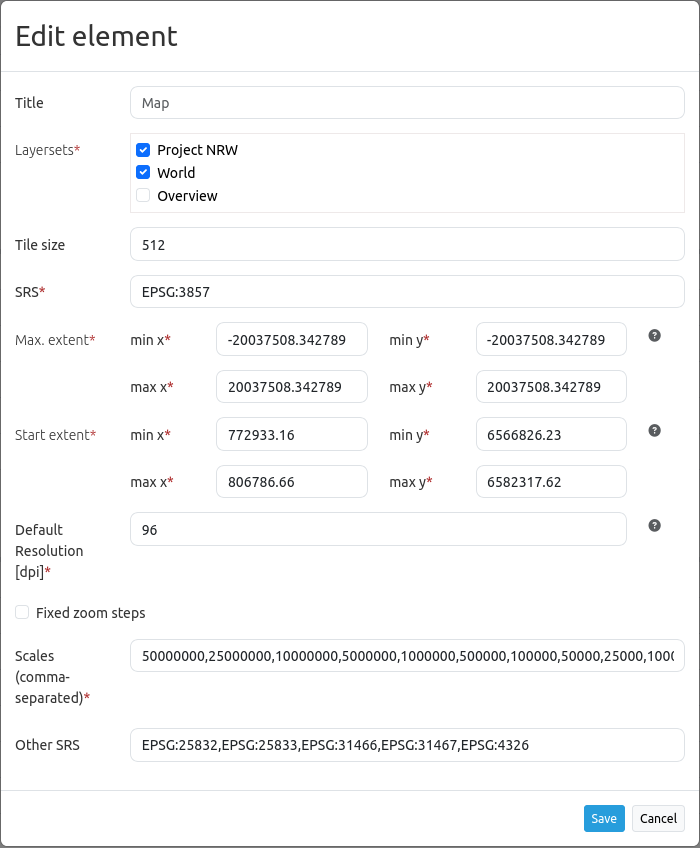
Task: Uncheck the Project NRW layerset
Action: [143, 150]
